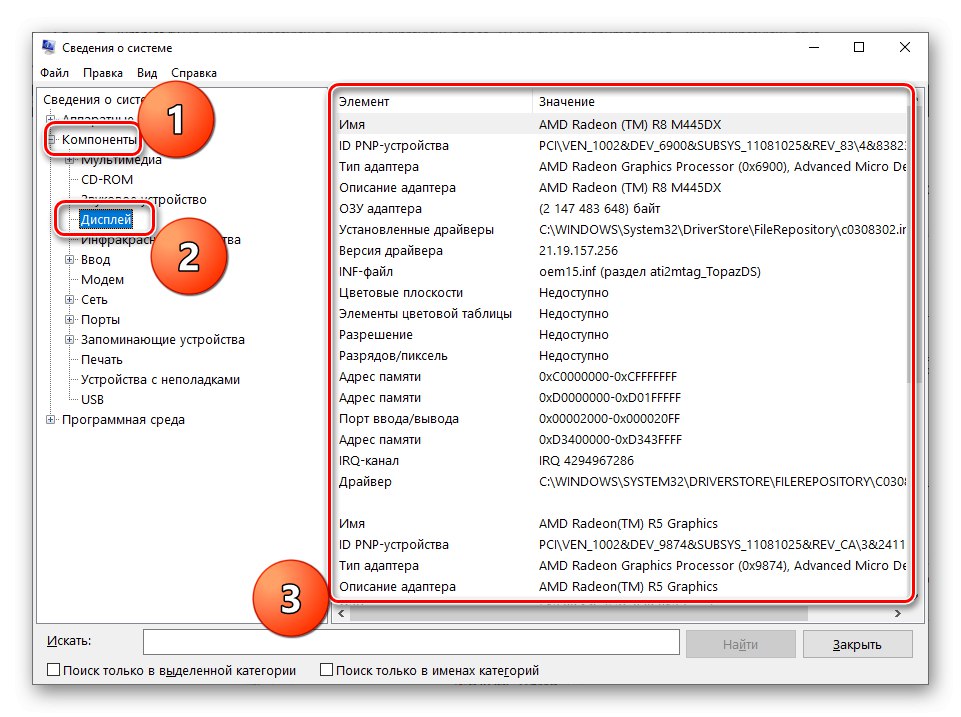The width and height of the screenshot is (961, 717).
Task: Click the Найти button
Action: click(740, 644)
